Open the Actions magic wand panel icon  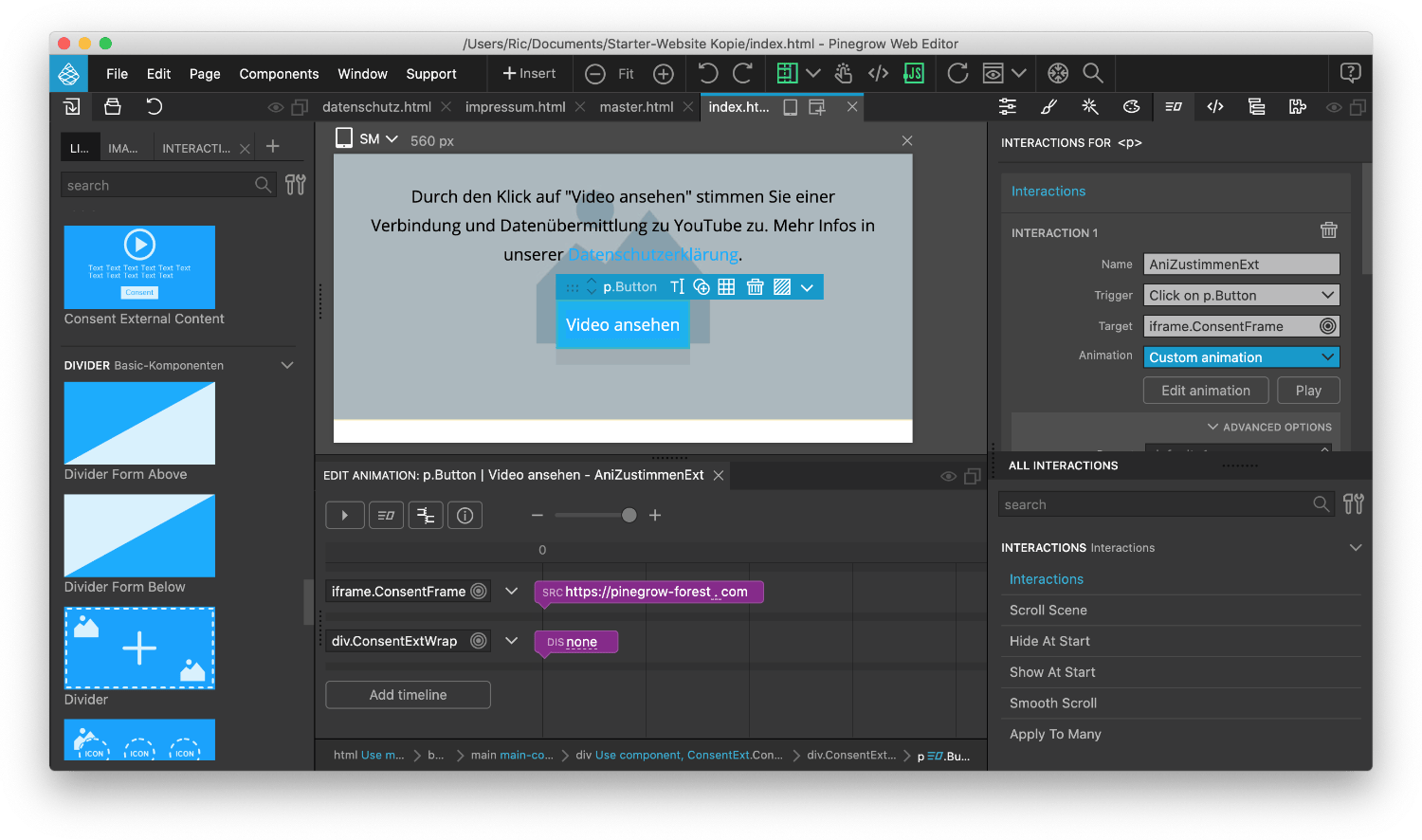tap(1090, 107)
